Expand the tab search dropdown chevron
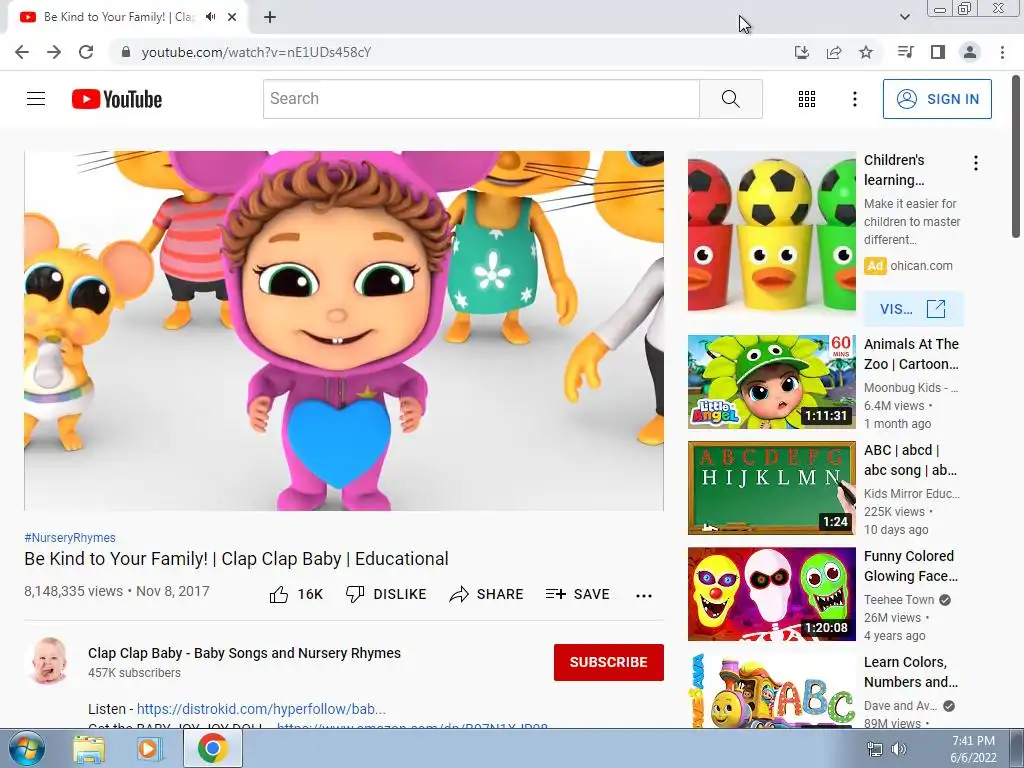Image resolution: width=1024 pixels, height=768 pixels. pyautogui.click(x=904, y=17)
